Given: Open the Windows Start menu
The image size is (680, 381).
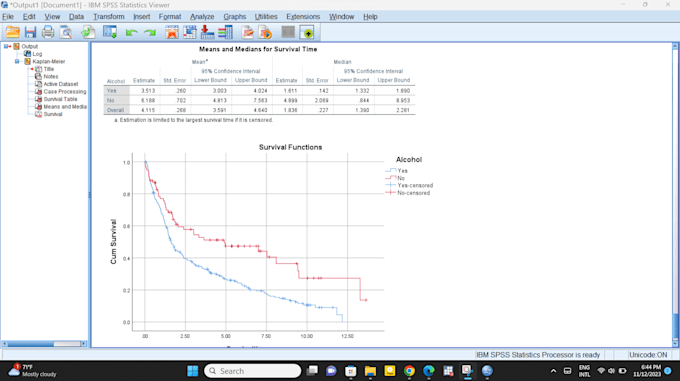Looking at the screenshot, I should click(193, 371).
